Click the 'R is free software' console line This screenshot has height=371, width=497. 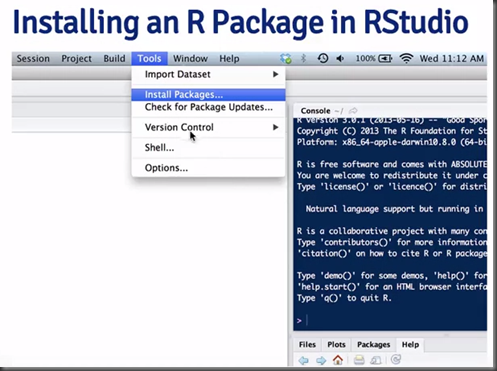click(391, 164)
